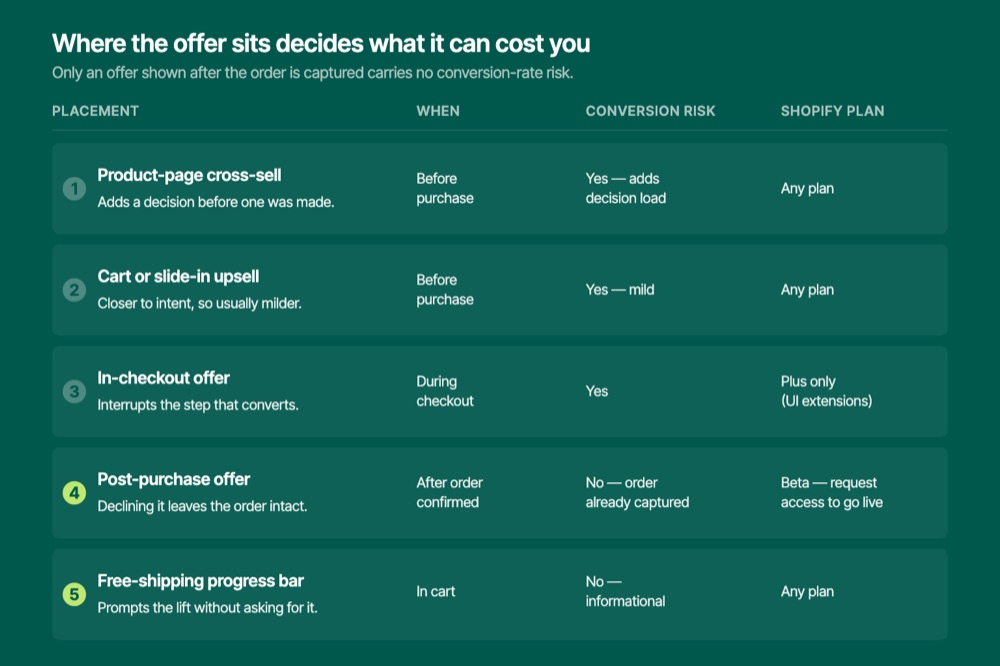The height and width of the screenshot is (666, 1000).
Task: Select the SHOPIFY PLAN column header
Action: (x=832, y=111)
